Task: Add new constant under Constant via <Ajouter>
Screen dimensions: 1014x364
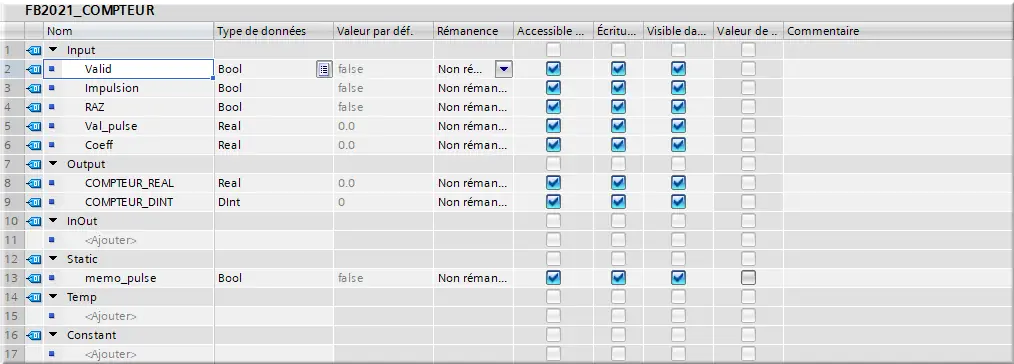Action: point(111,354)
